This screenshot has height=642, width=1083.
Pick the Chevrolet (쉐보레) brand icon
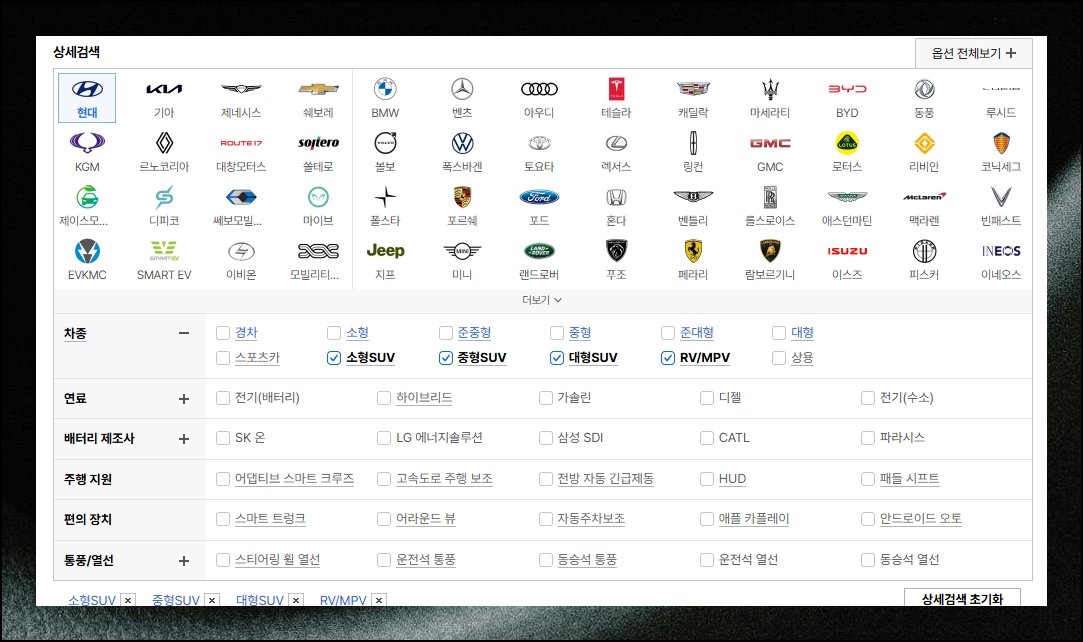click(x=318, y=89)
